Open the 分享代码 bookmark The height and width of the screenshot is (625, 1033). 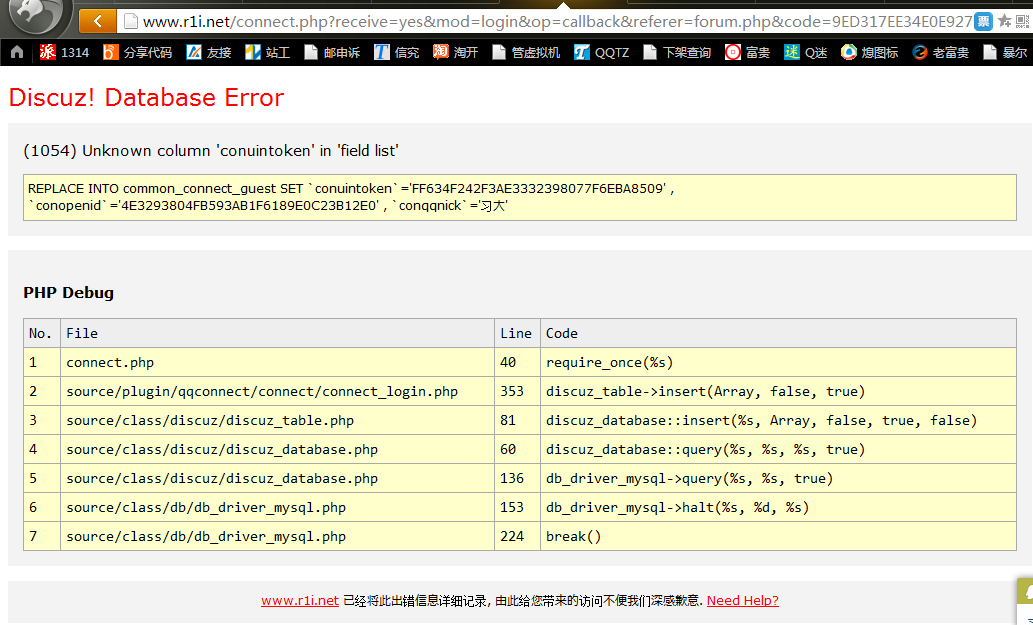pyautogui.click(x=138, y=52)
